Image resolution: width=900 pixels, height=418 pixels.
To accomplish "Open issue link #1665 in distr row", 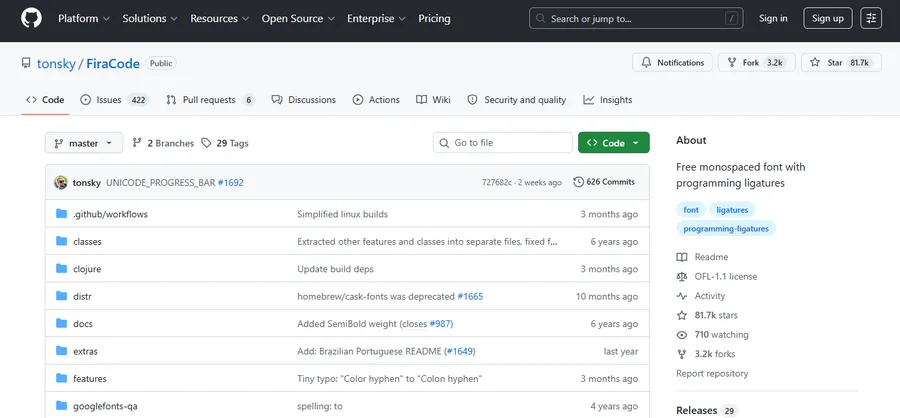I will pos(470,296).
